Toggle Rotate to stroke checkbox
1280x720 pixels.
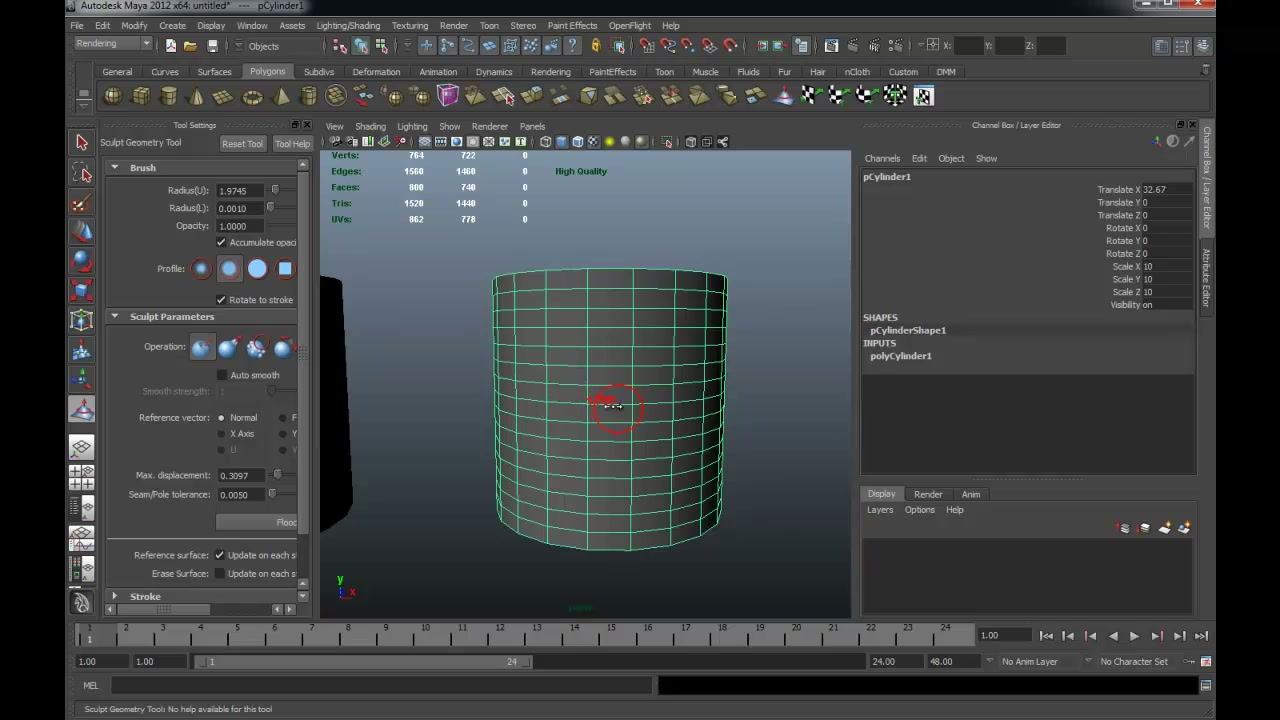point(221,299)
